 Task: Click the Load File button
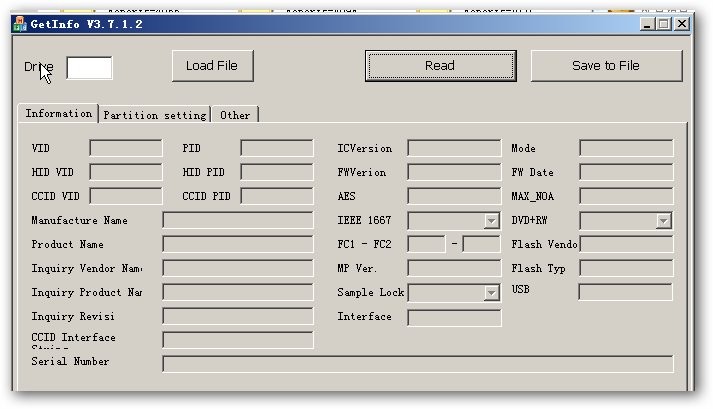(212, 66)
